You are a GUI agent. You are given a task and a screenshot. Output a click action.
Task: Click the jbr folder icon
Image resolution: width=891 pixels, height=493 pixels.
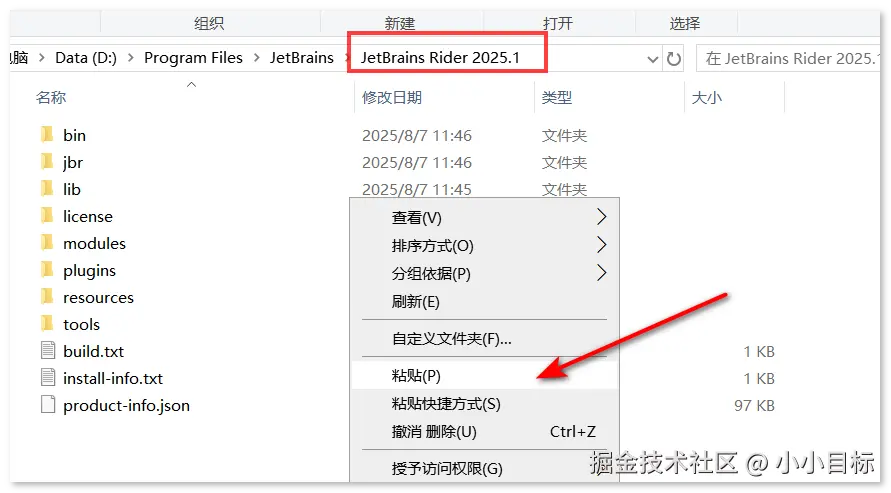click(x=47, y=162)
